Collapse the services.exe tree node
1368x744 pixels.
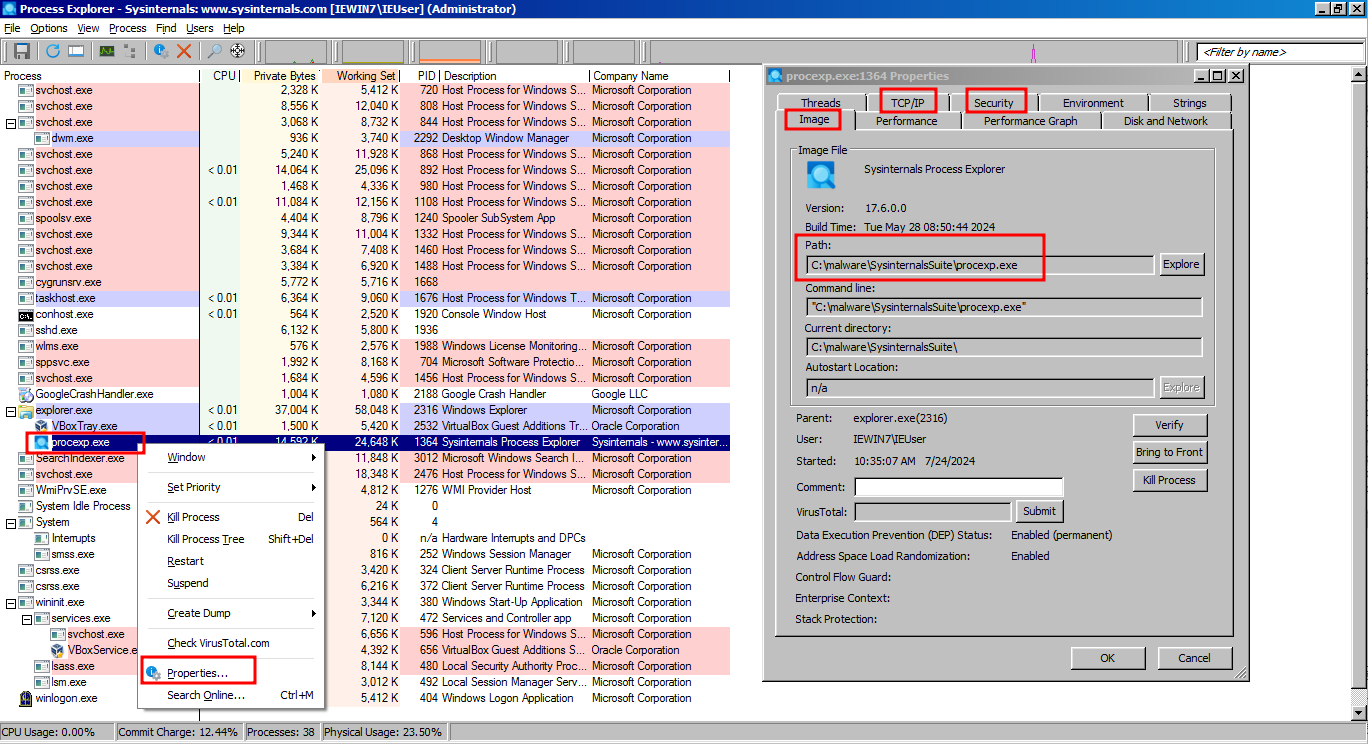point(27,619)
